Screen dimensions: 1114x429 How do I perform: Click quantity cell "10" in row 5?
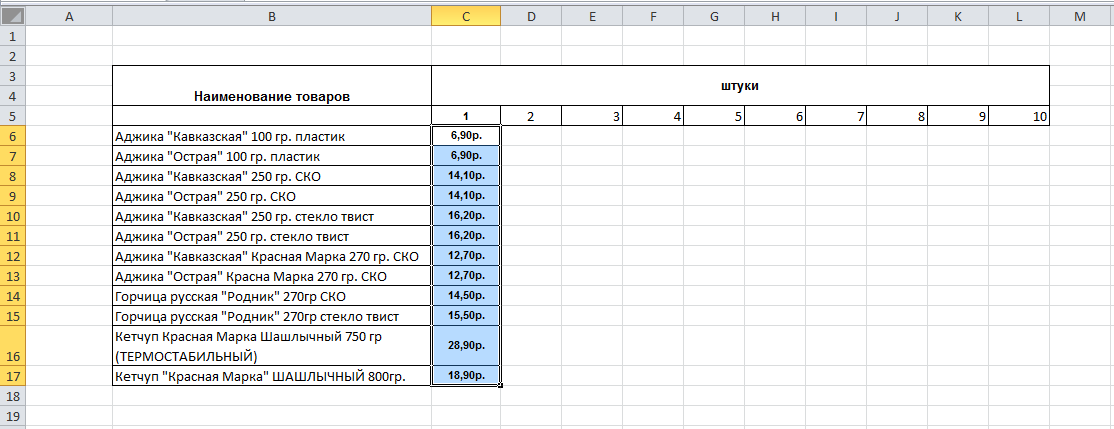(1020, 116)
